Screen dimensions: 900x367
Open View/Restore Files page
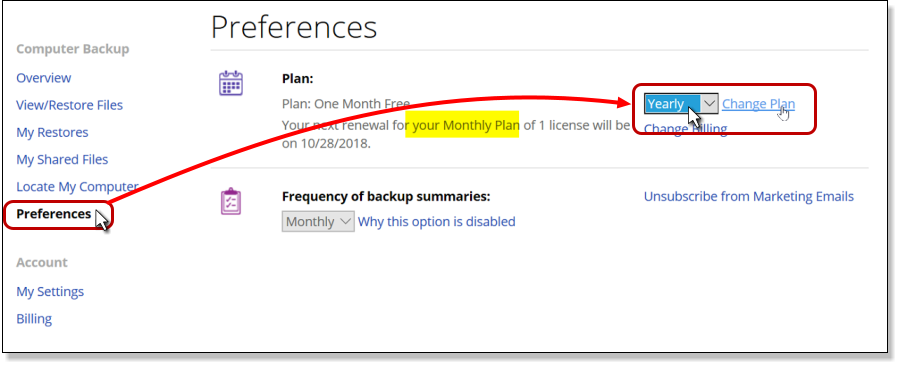(x=69, y=105)
